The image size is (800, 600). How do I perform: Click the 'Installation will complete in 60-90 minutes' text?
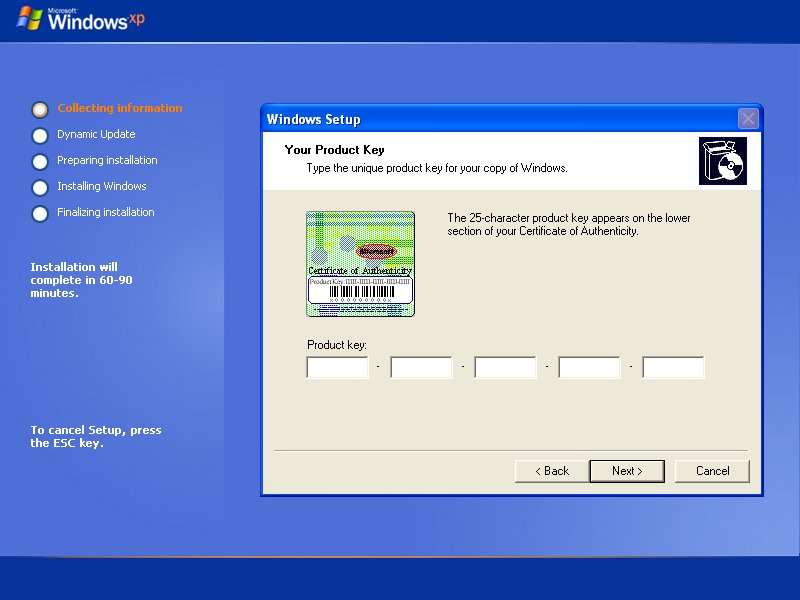pos(81,280)
